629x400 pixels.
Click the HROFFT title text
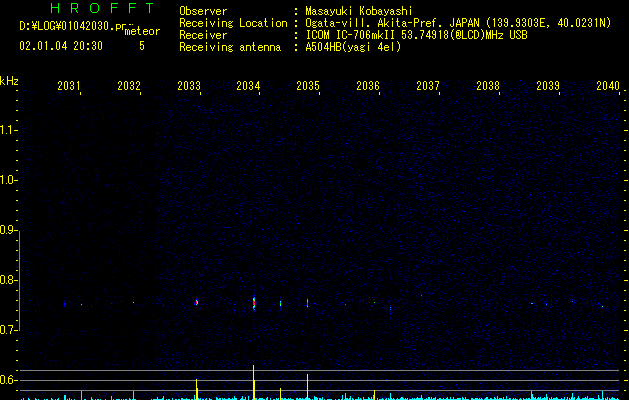pyautogui.click(x=103, y=8)
